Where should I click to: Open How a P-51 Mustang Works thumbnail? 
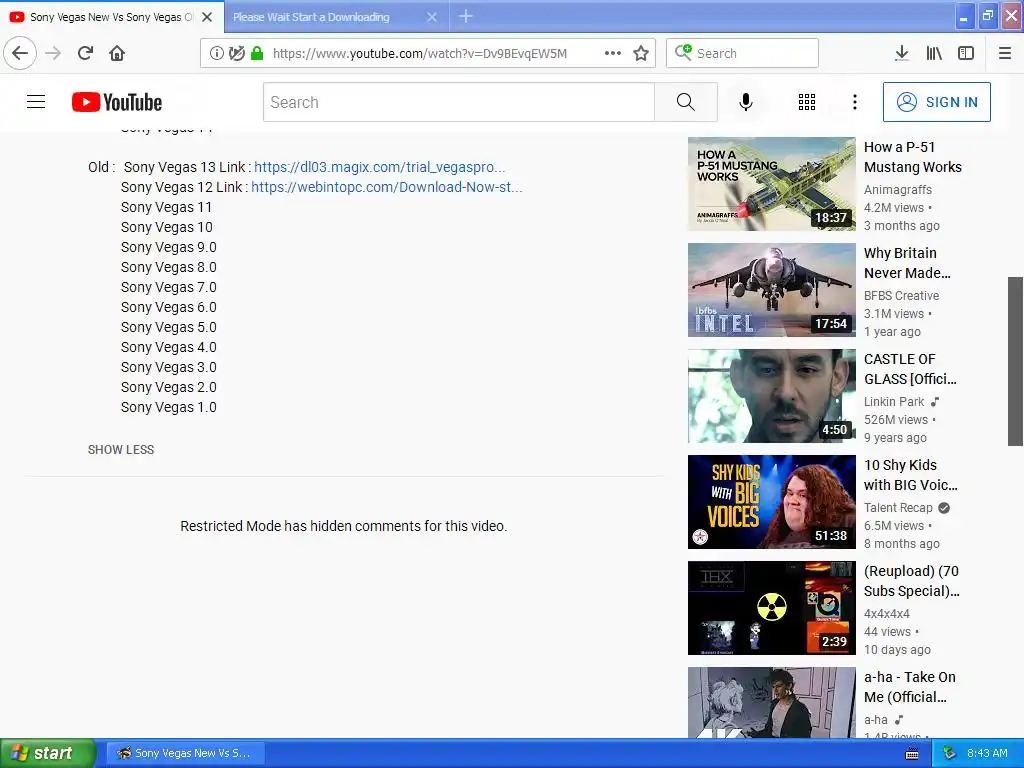pos(771,184)
